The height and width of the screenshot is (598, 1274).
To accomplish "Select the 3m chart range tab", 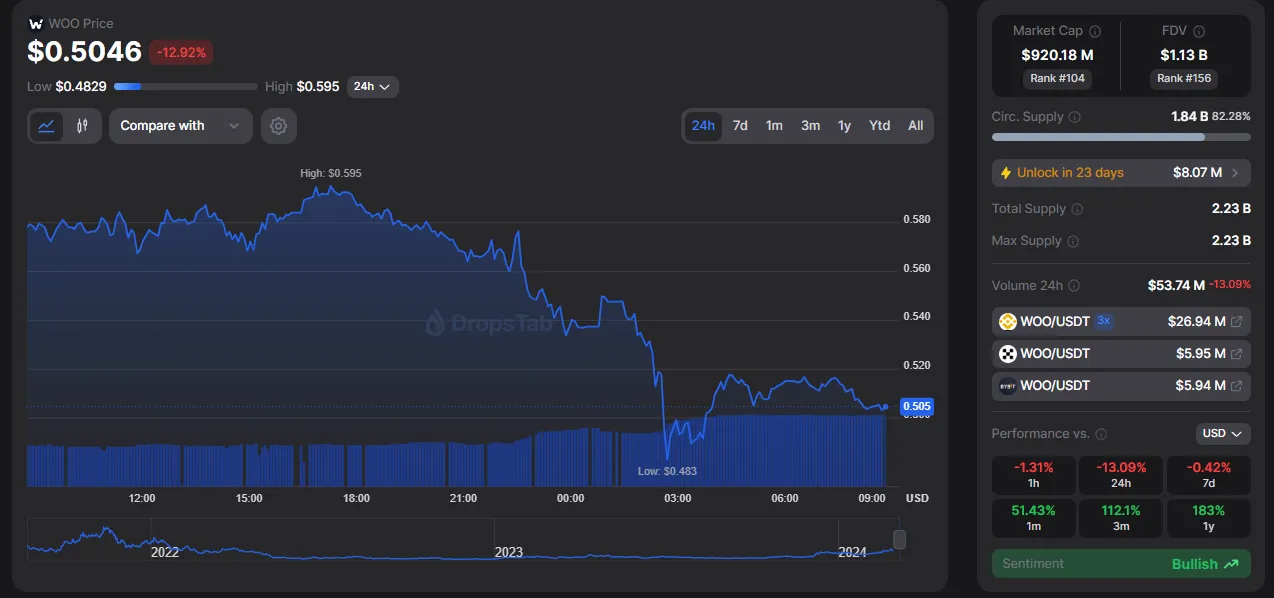I will 810,126.
